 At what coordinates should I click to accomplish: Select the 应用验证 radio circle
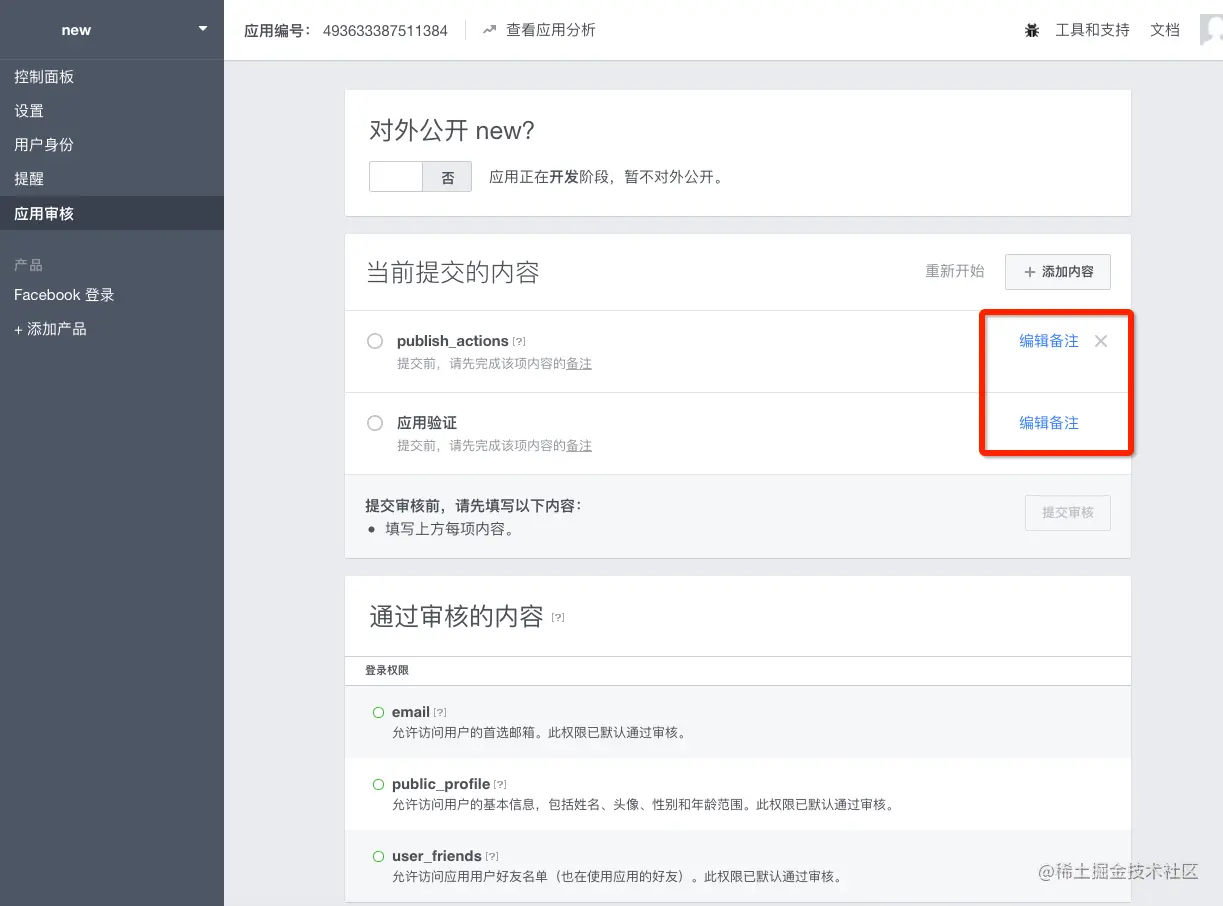click(375, 423)
